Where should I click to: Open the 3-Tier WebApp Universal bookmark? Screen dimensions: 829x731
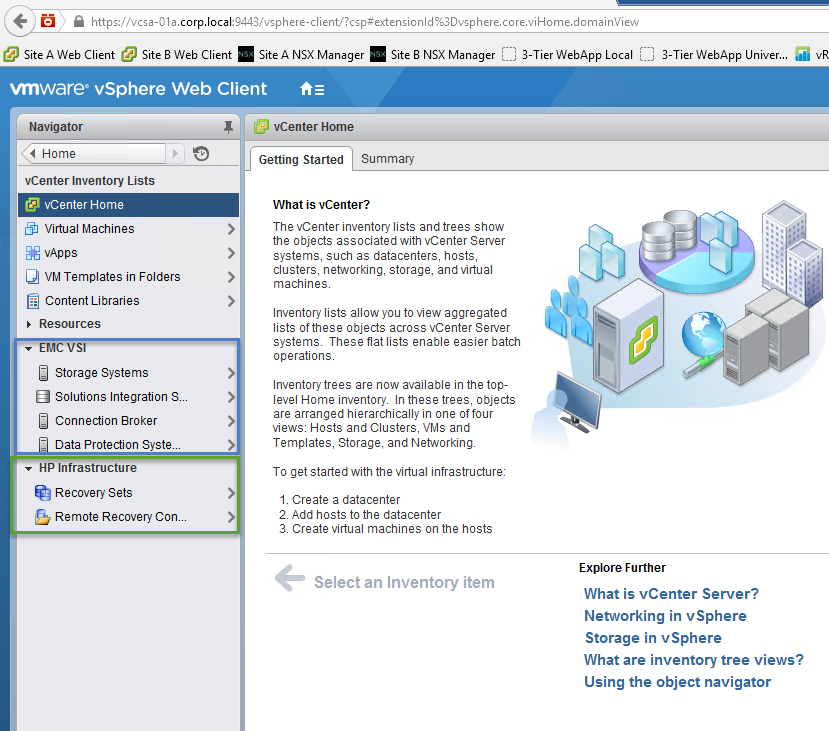point(714,54)
